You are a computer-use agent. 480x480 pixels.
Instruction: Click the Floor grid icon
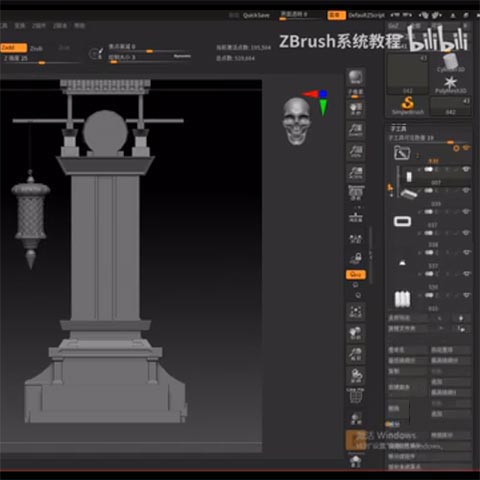[x=356, y=217]
